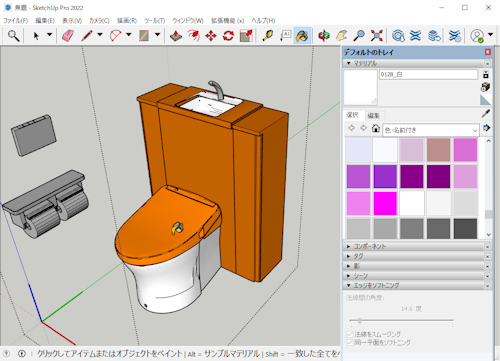This screenshot has height=361, width=500.
Task: Click the current material preview thumbnail
Action: click(360, 87)
